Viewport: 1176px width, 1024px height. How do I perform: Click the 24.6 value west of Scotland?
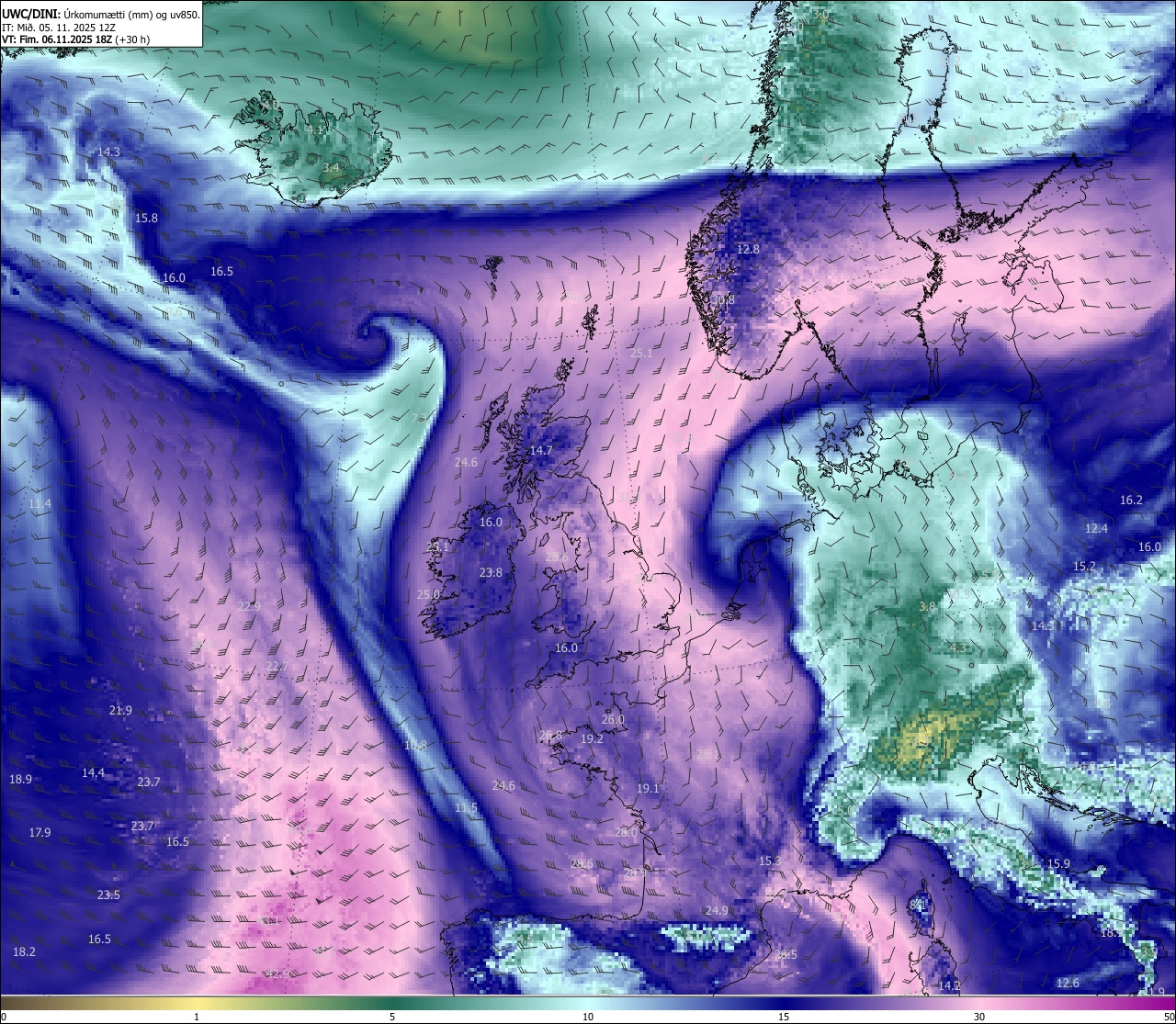tap(466, 463)
